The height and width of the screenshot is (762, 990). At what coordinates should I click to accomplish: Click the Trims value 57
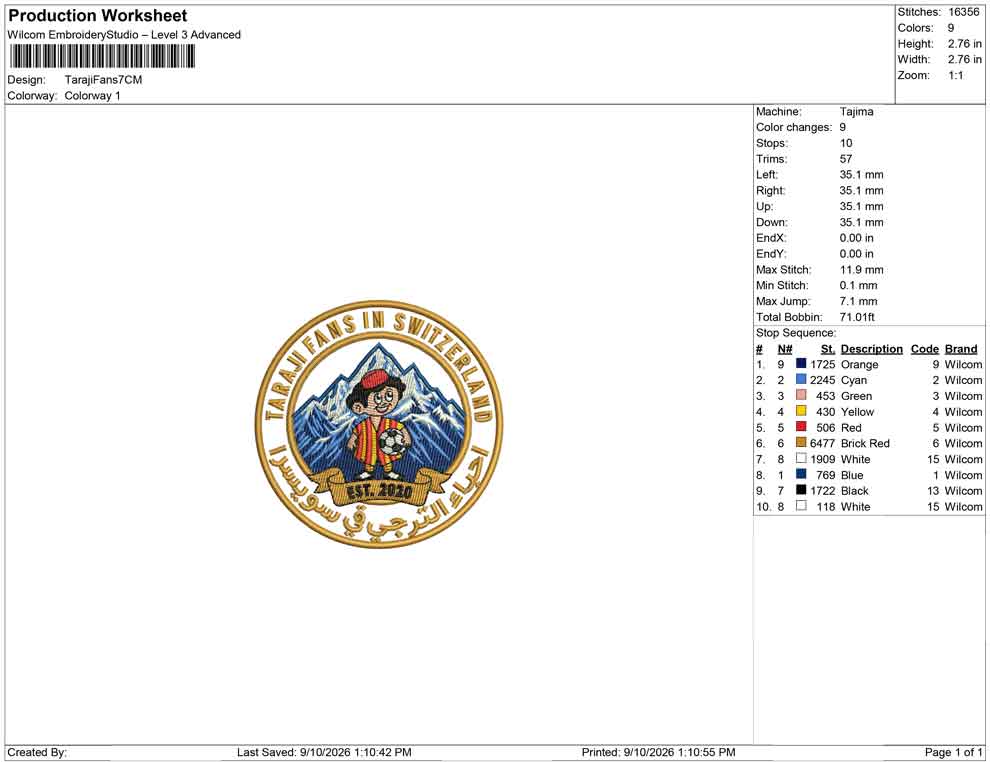845,159
